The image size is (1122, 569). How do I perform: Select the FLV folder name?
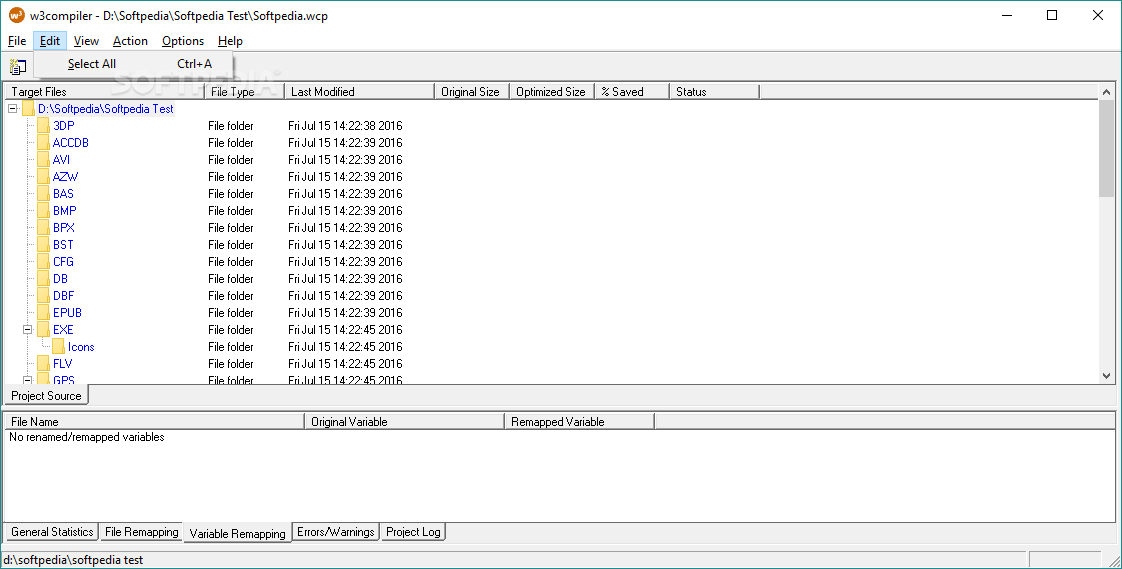62,364
